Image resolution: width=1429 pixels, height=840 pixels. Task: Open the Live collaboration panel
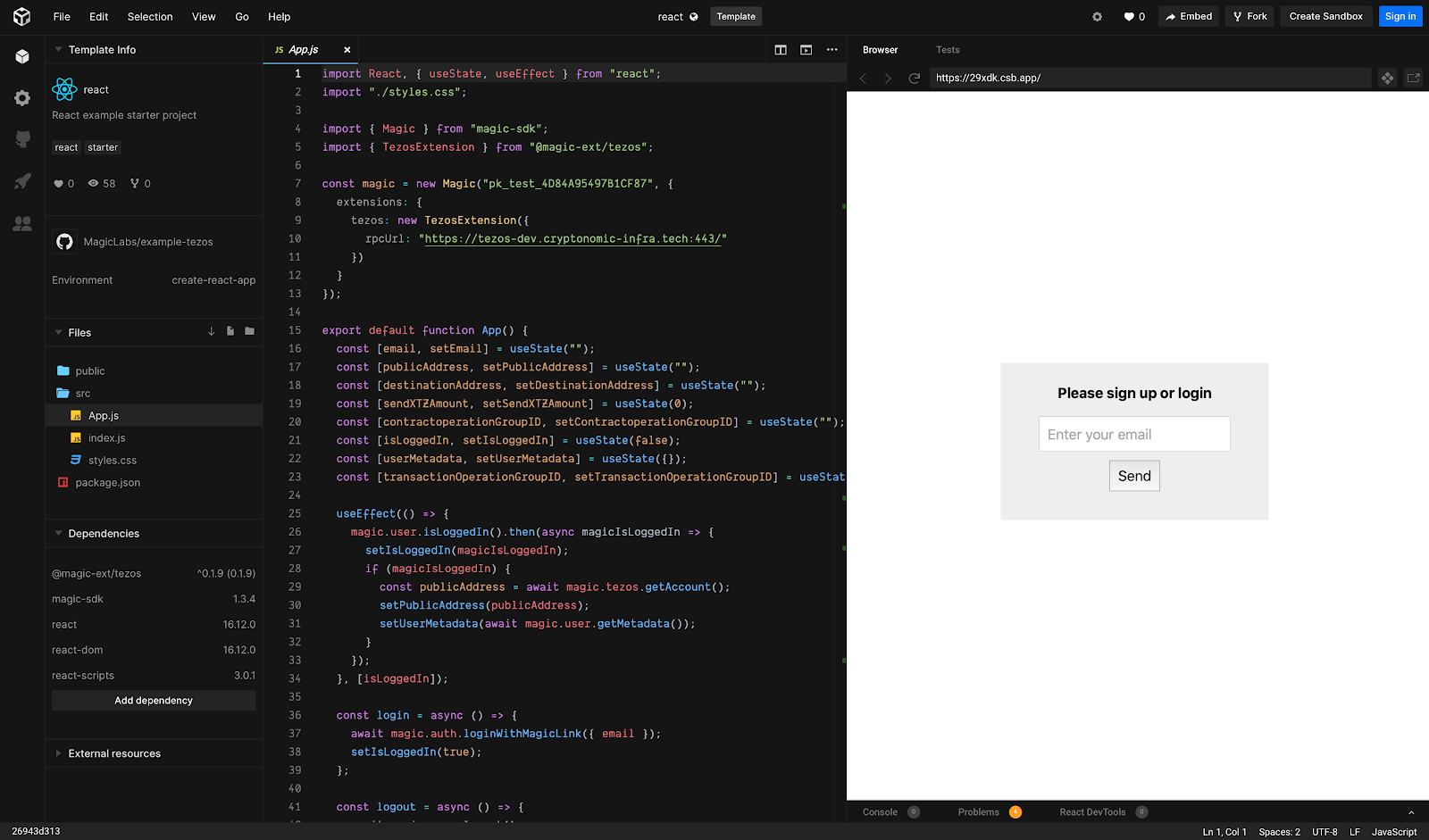pyautogui.click(x=21, y=224)
